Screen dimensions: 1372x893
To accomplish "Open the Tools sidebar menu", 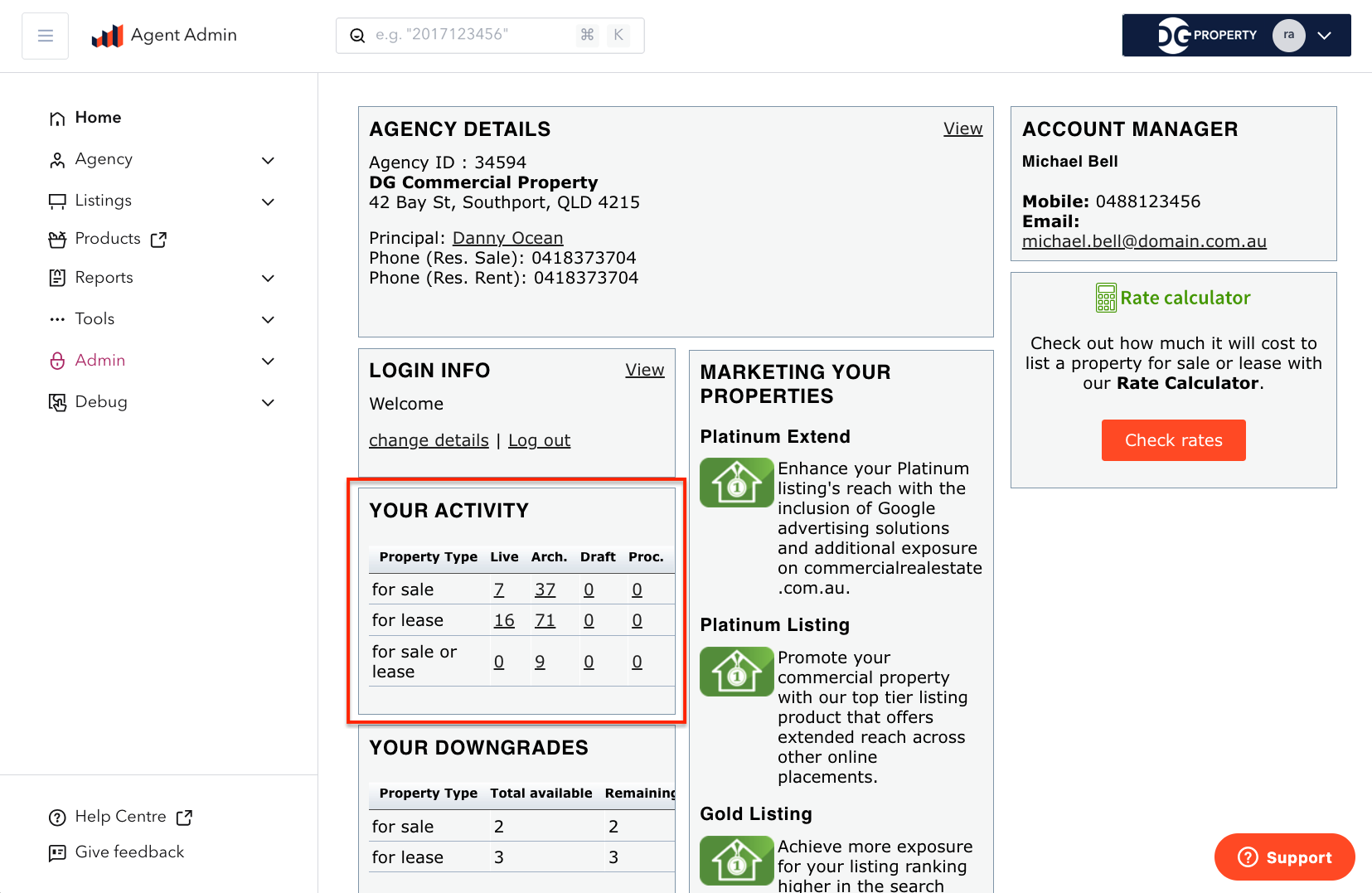I will tap(95, 319).
